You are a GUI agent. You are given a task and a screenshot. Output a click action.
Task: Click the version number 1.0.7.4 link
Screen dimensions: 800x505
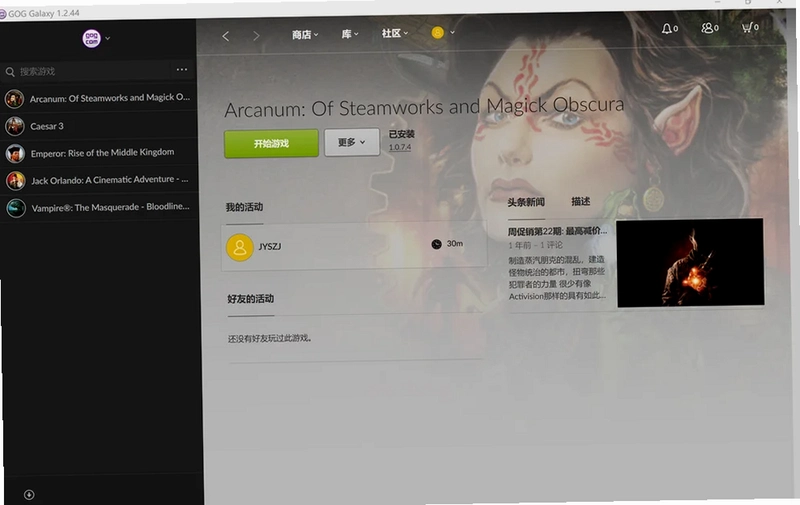[399, 147]
